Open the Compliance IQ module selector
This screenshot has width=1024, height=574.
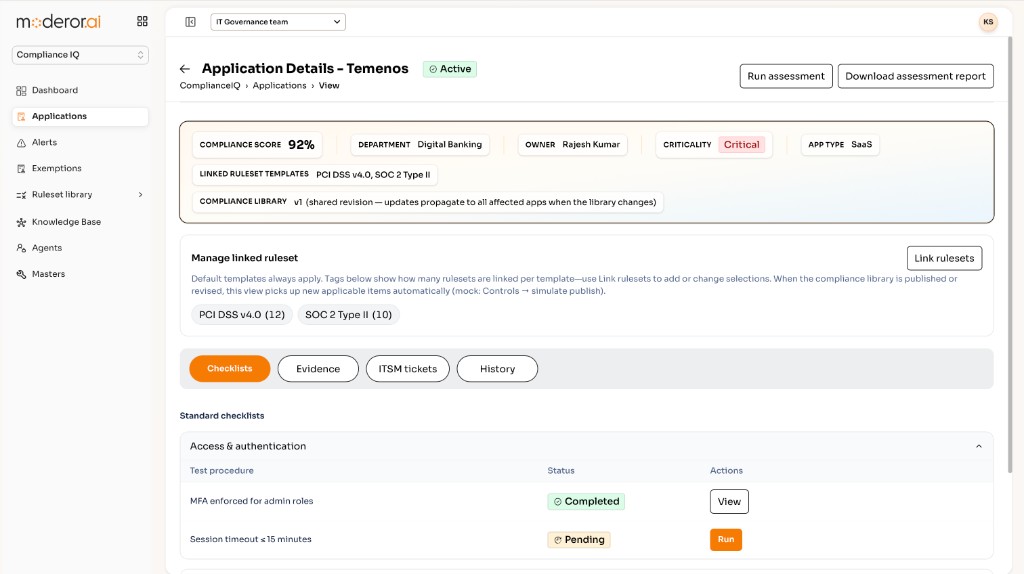click(x=80, y=55)
